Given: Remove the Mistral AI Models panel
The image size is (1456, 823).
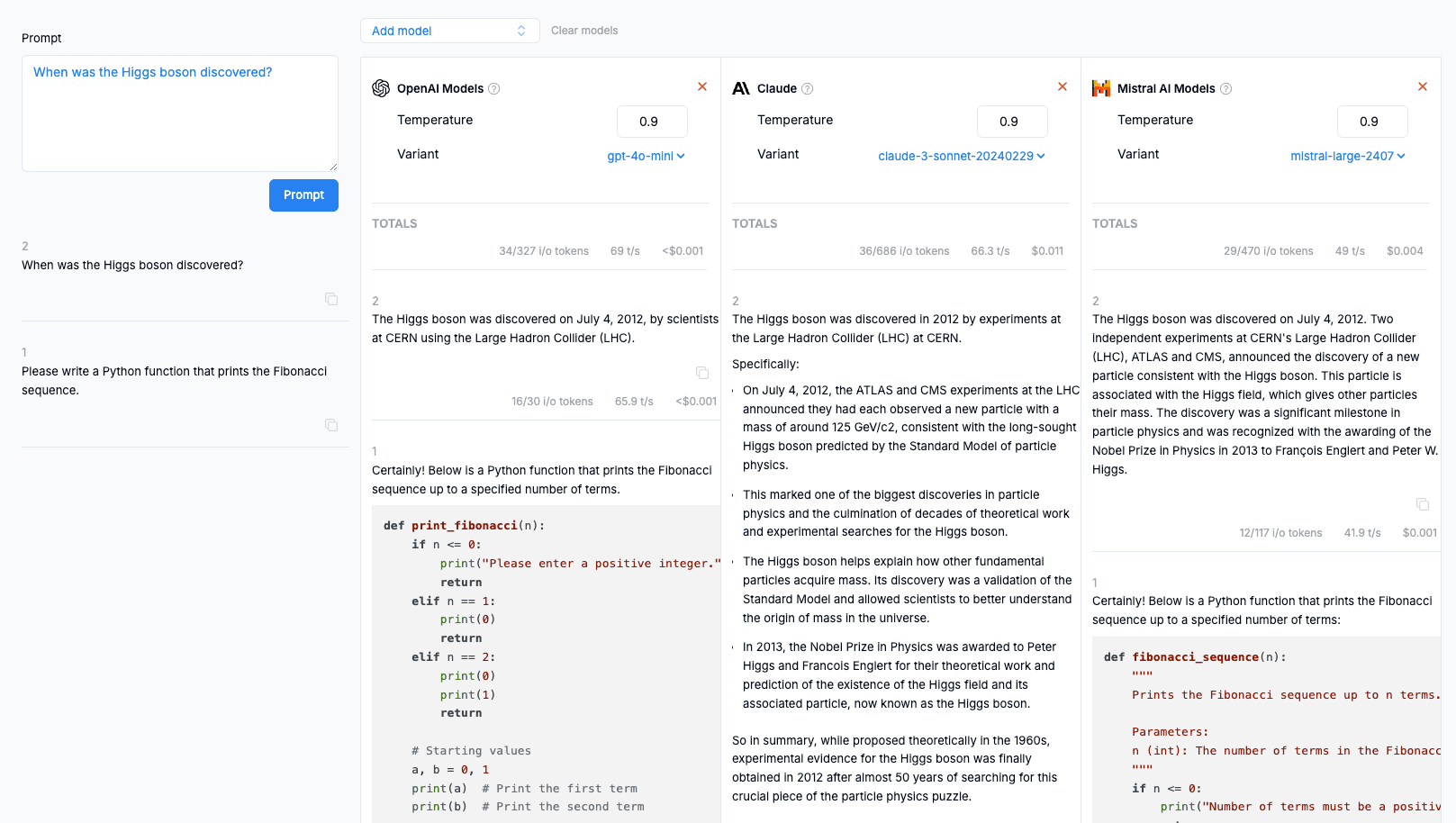Looking at the screenshot, I should [x=1423, y=86].
